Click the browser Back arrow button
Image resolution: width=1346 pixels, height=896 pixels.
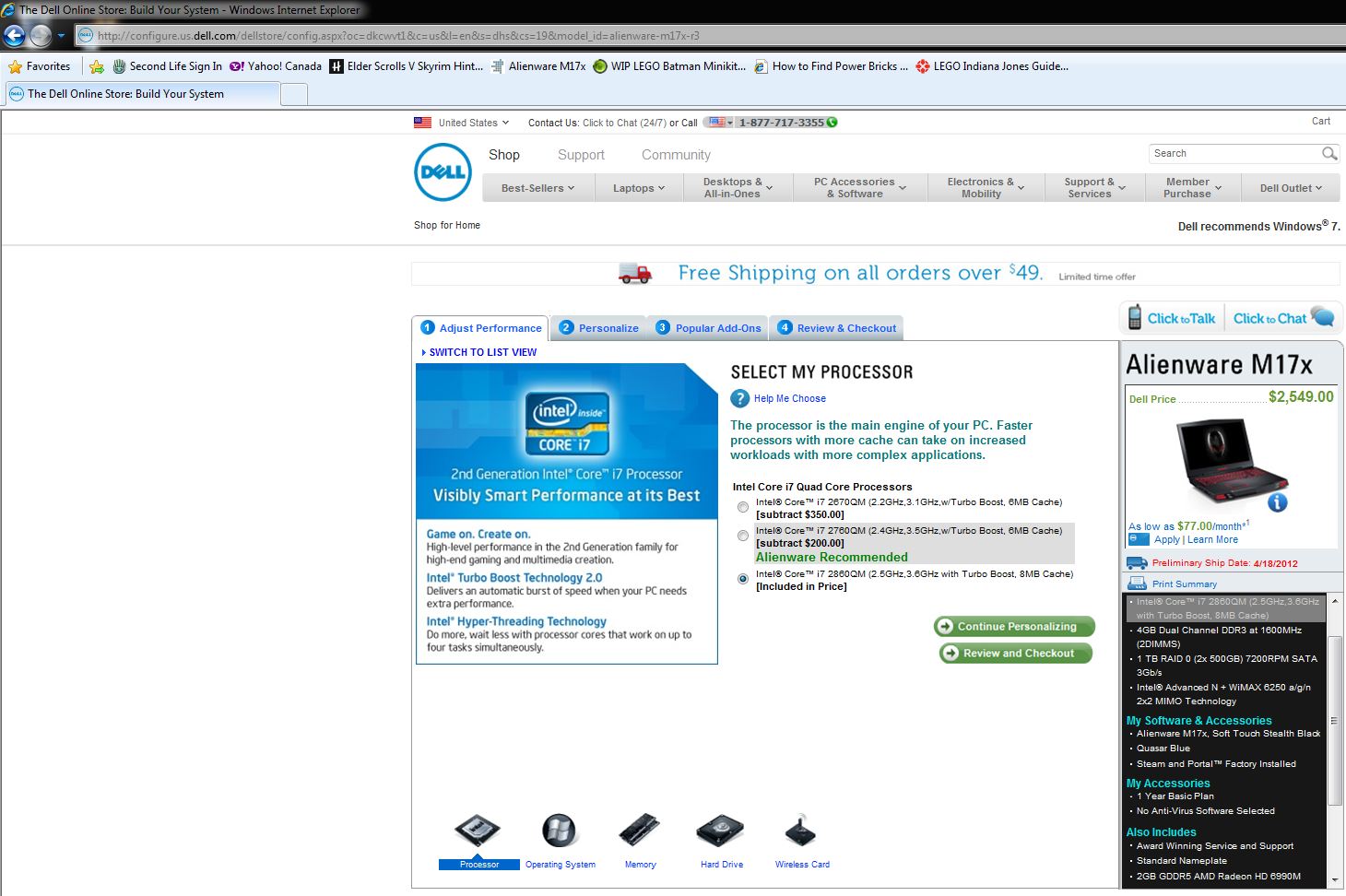click(15, 36)
